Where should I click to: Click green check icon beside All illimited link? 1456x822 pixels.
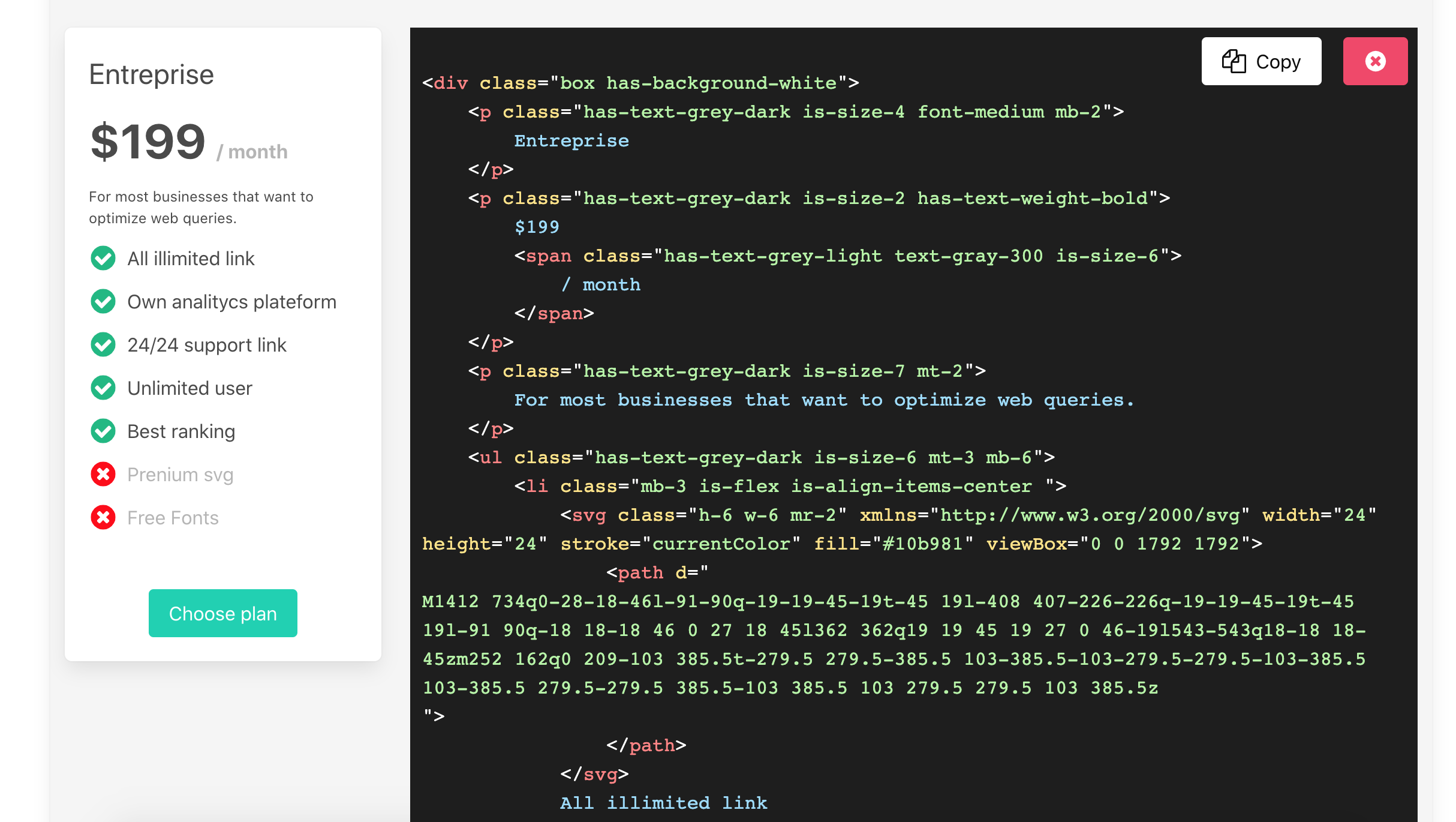coord(103,259)
